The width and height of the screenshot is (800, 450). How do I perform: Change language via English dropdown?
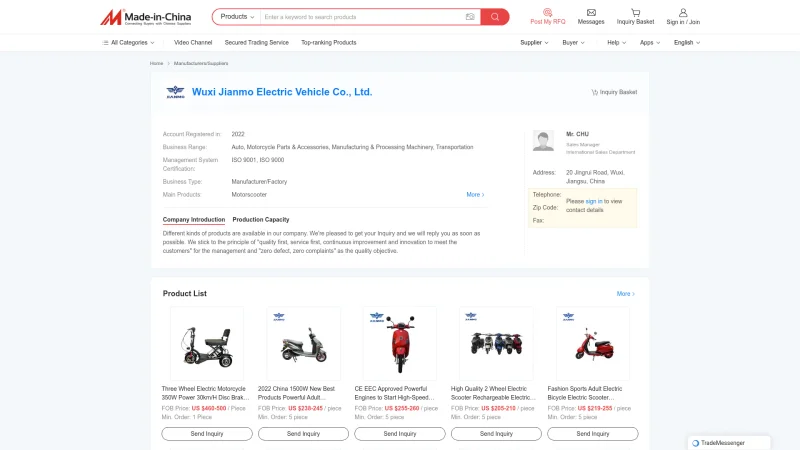tap(687, 43)
